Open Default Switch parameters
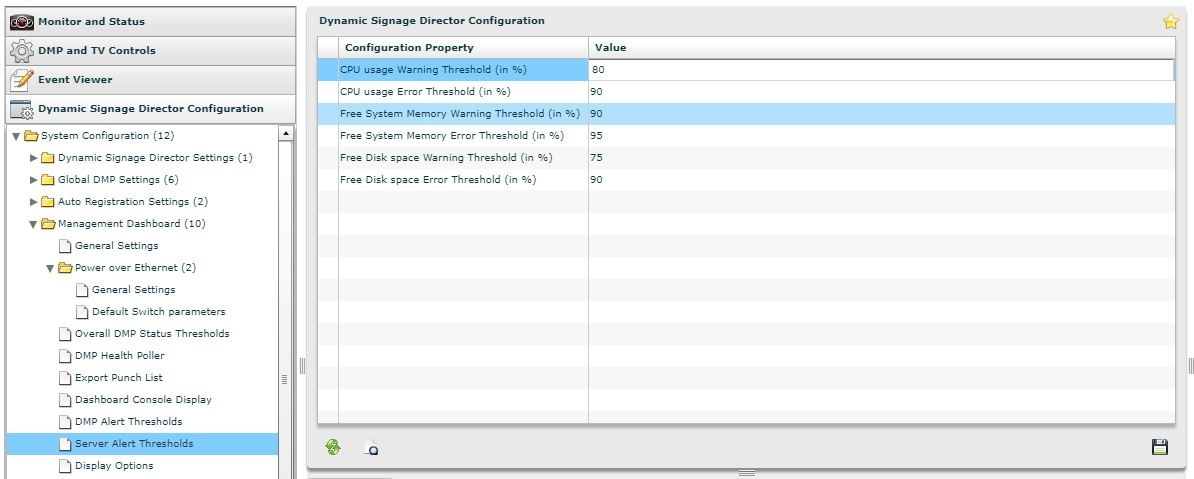The image size is (1194, 479). click(x=158, y=312)
